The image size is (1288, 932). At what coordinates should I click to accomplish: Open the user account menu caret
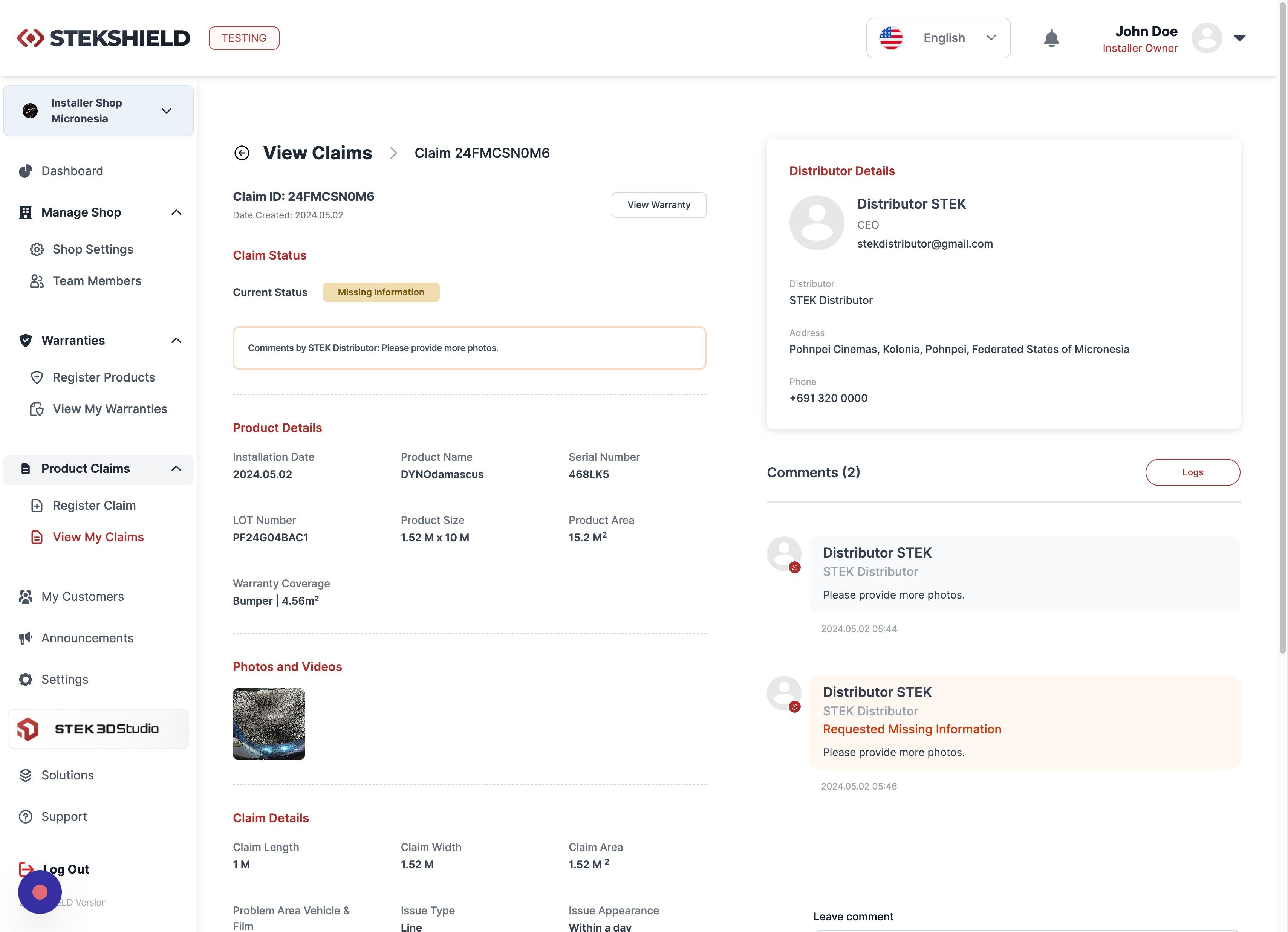click(x=1240, y=38)
